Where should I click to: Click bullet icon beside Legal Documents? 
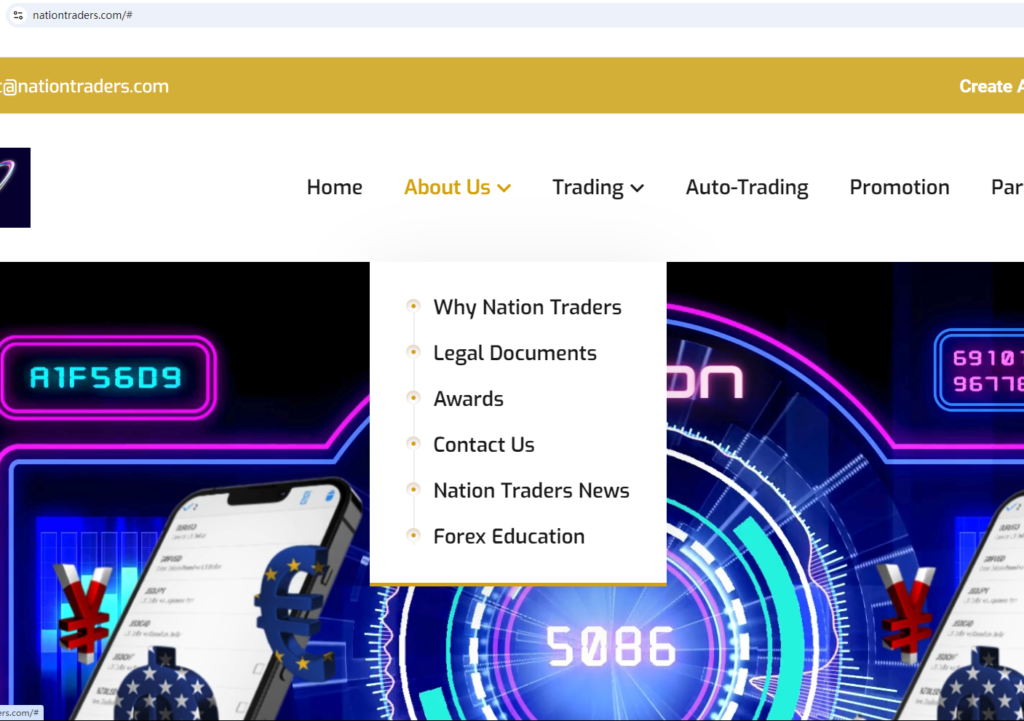(x=413, y=351)
